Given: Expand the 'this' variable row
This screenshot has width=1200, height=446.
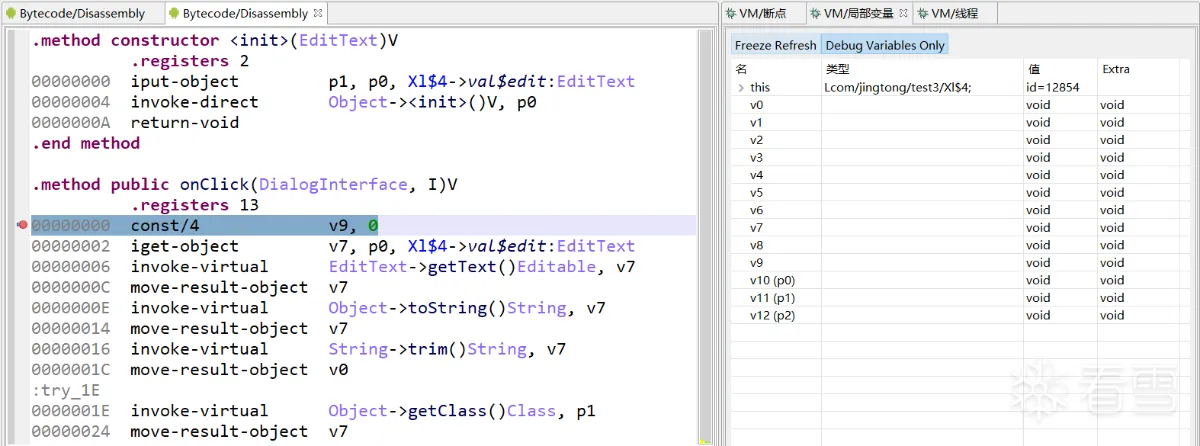Looking at the screenshot, I should click(x=741, y=88).
